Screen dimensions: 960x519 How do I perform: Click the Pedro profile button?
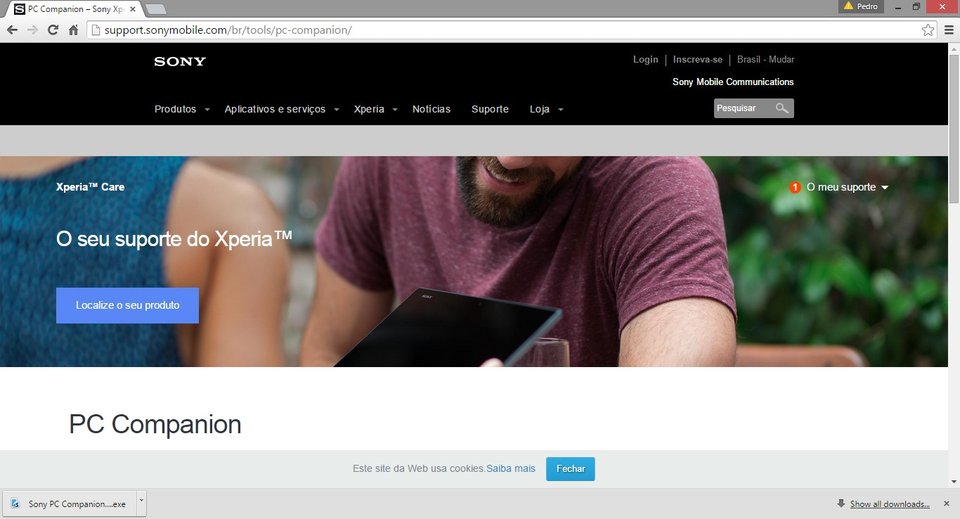click(860, 6)
